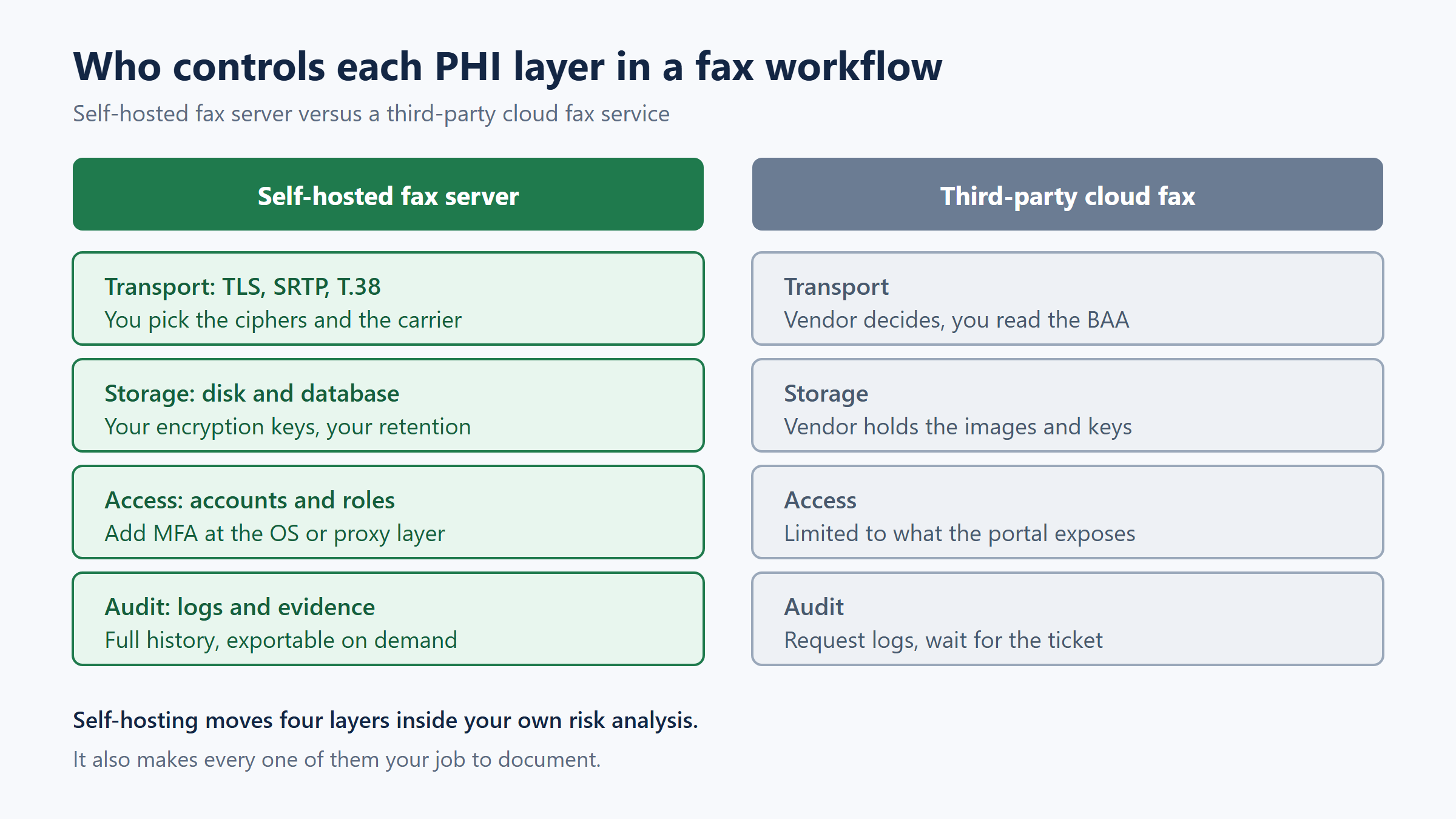The image size is (1456, 819).
Task: Click 'Request logs, wait for the ticket'
Action: (943, 641)
